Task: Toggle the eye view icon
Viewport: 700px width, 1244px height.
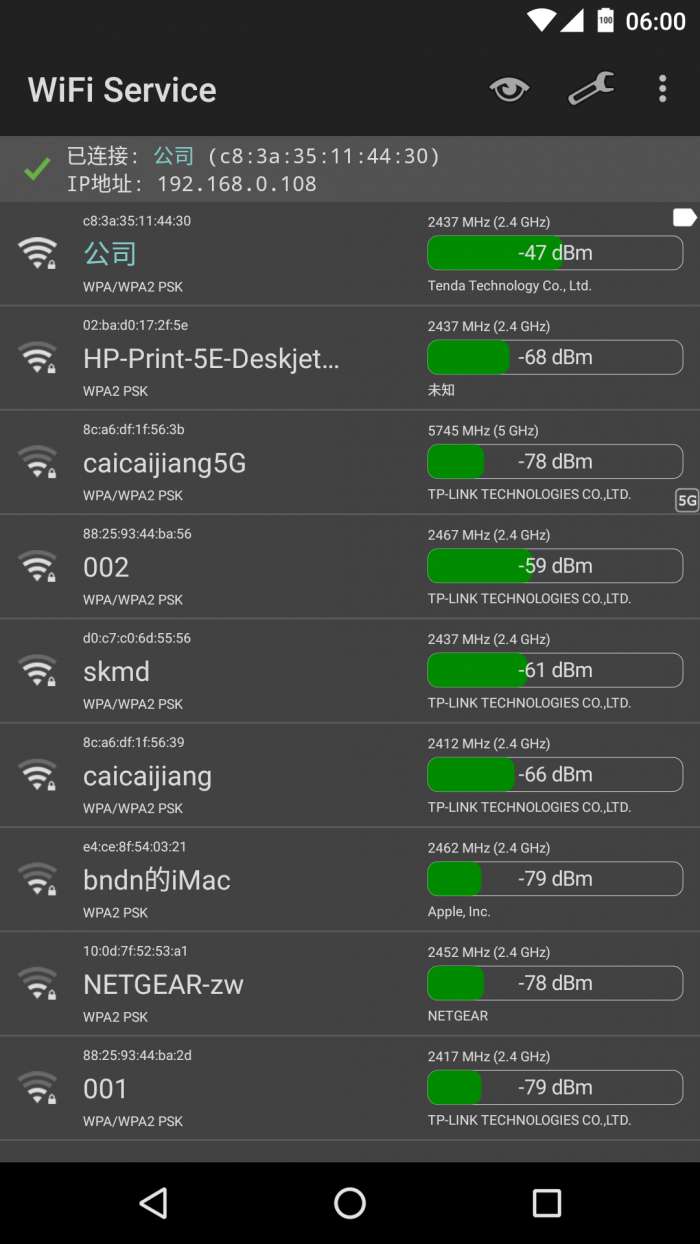Action: (x=509, y=90)
